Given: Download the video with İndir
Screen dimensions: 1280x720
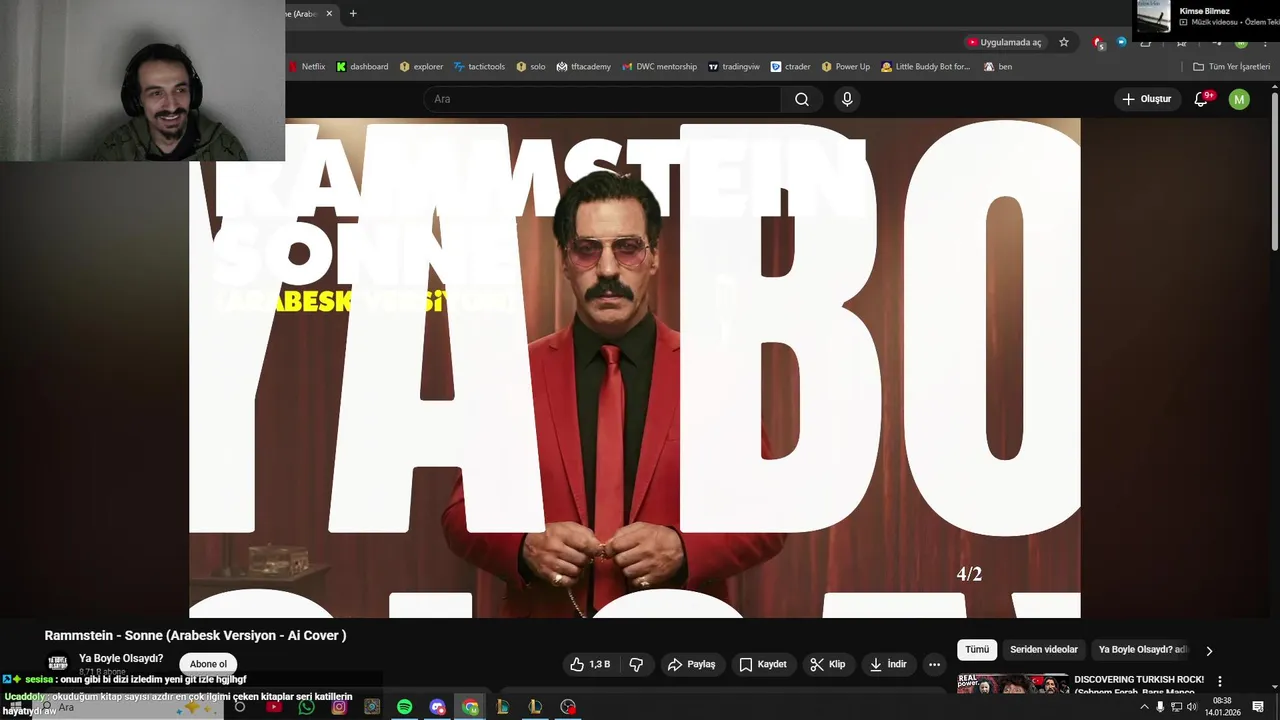Looking at the screenshot, I should coord(888,664).
